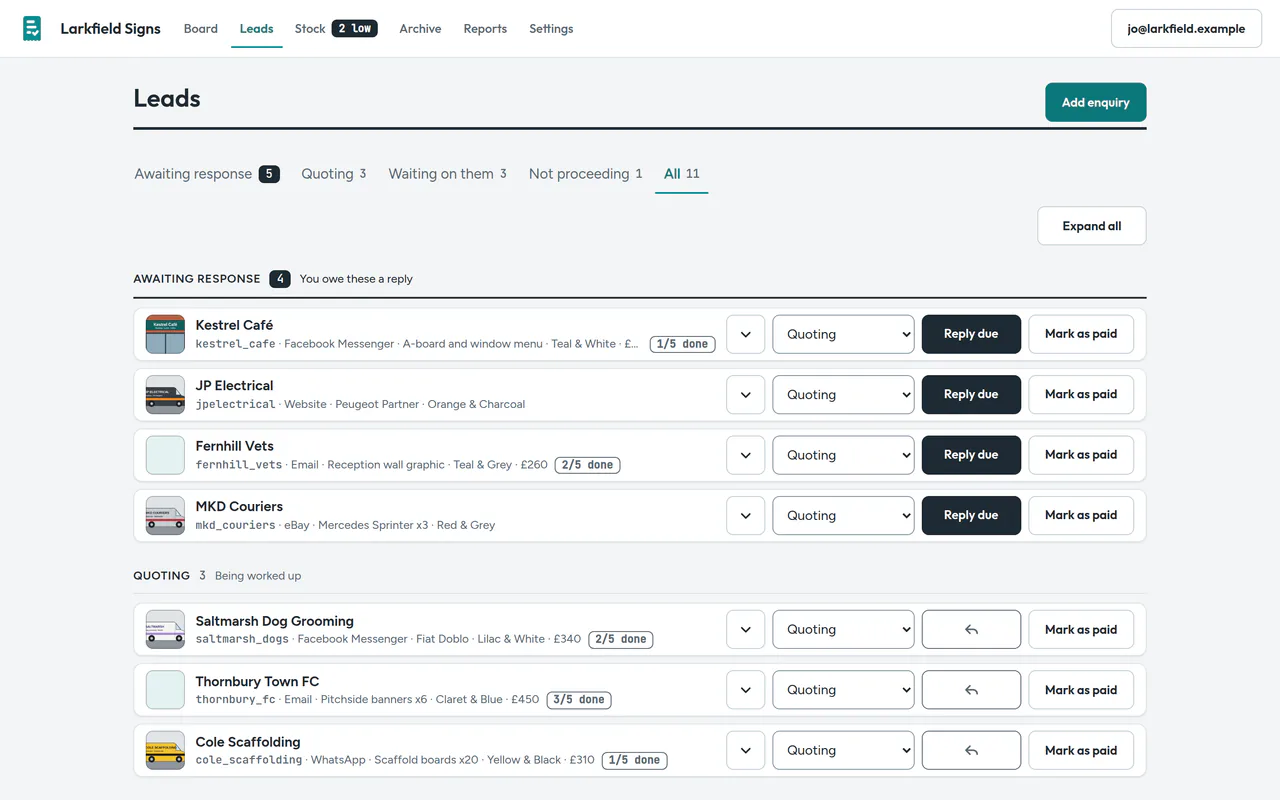Viewport: 1280px width, 800px height.
Task: Open the Settings navigation item
Action: point(551,29)
